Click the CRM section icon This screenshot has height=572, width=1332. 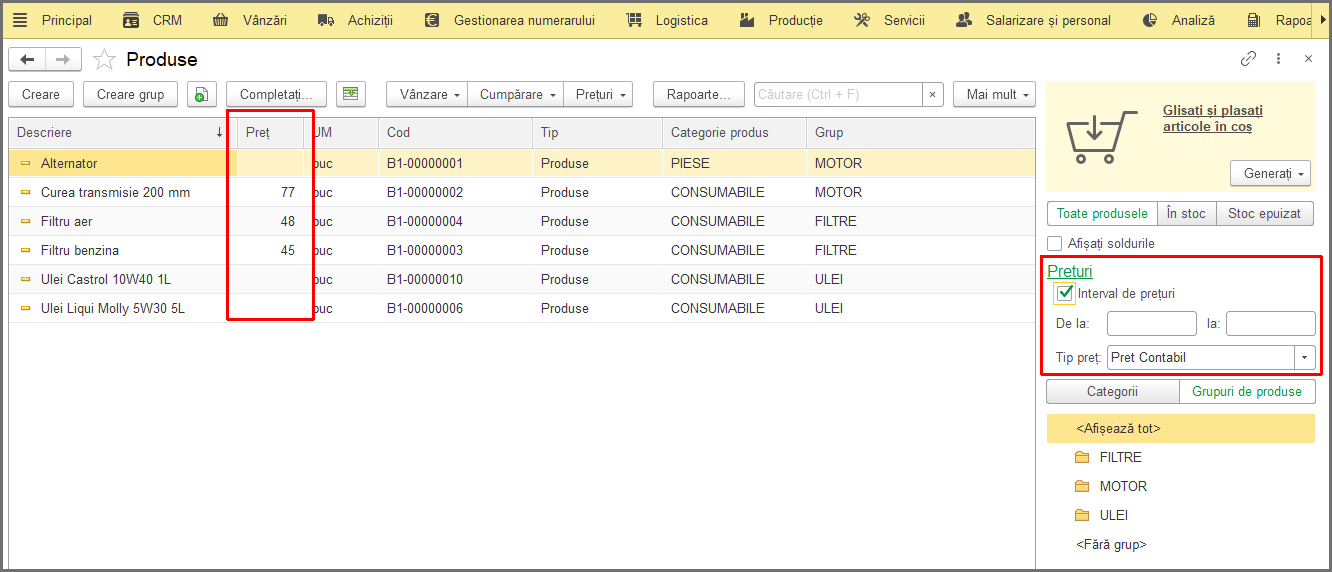click(131, 20)
